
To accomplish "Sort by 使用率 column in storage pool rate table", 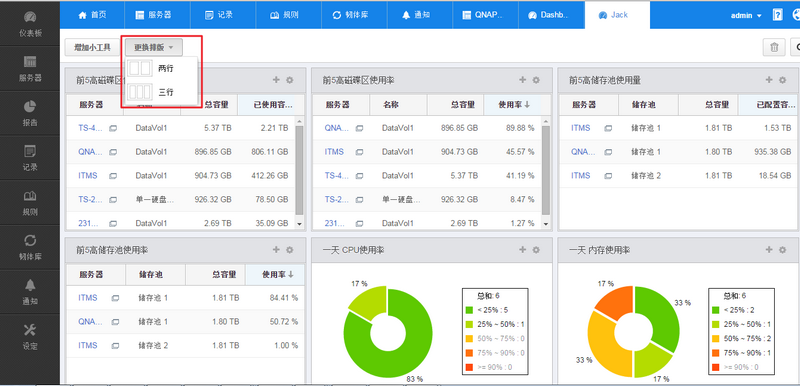I will (x=276, y=274).
